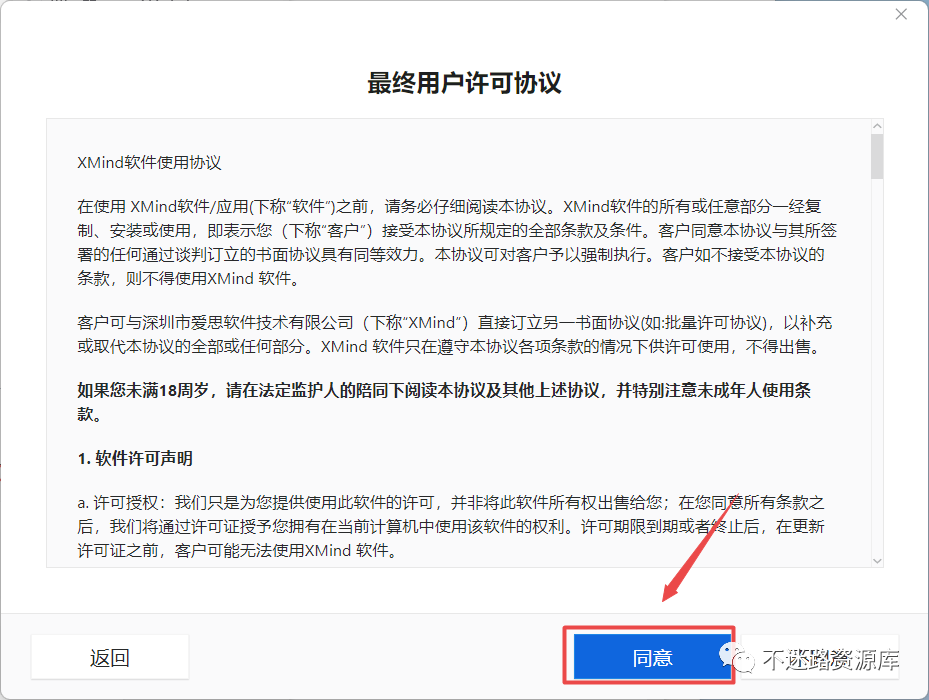This screenshot has width=929, height=700.
Task: Click the blue 同意 agree button
Action: [652, 657]
